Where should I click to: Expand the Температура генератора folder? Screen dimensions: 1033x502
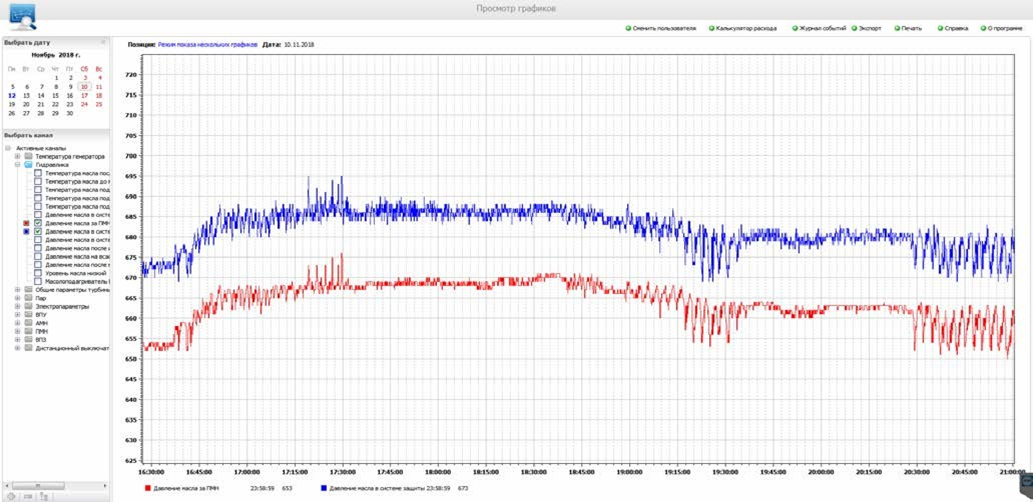(x=18, y=157)
